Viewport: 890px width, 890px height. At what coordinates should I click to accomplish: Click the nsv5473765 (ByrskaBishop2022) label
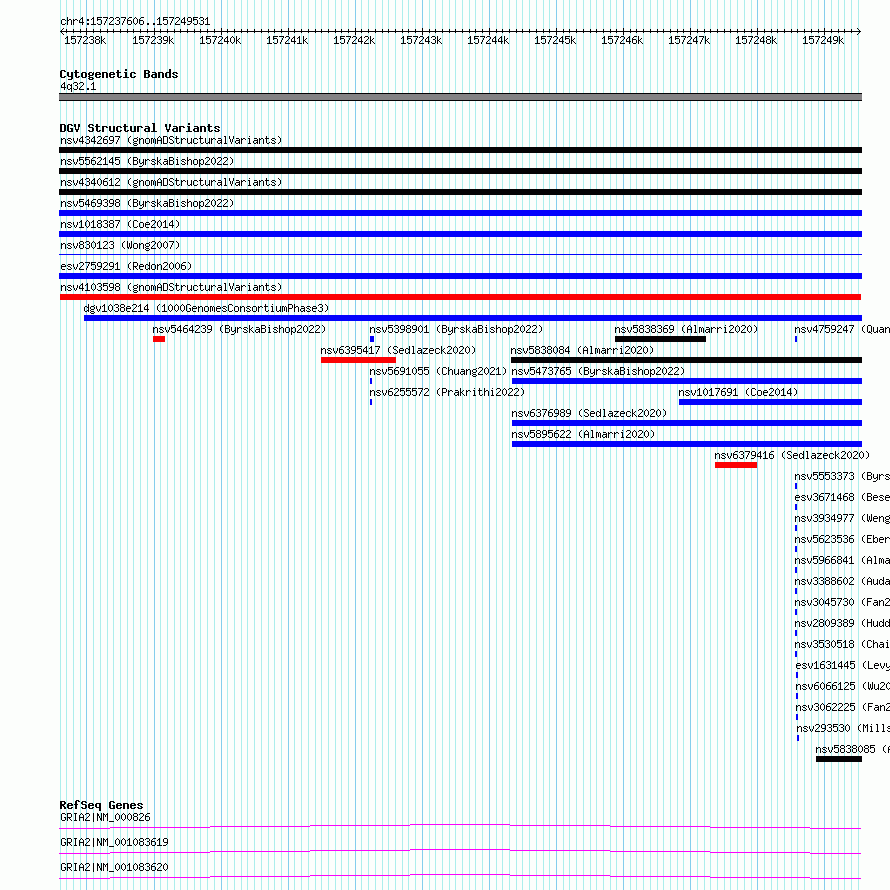[598, 371]
